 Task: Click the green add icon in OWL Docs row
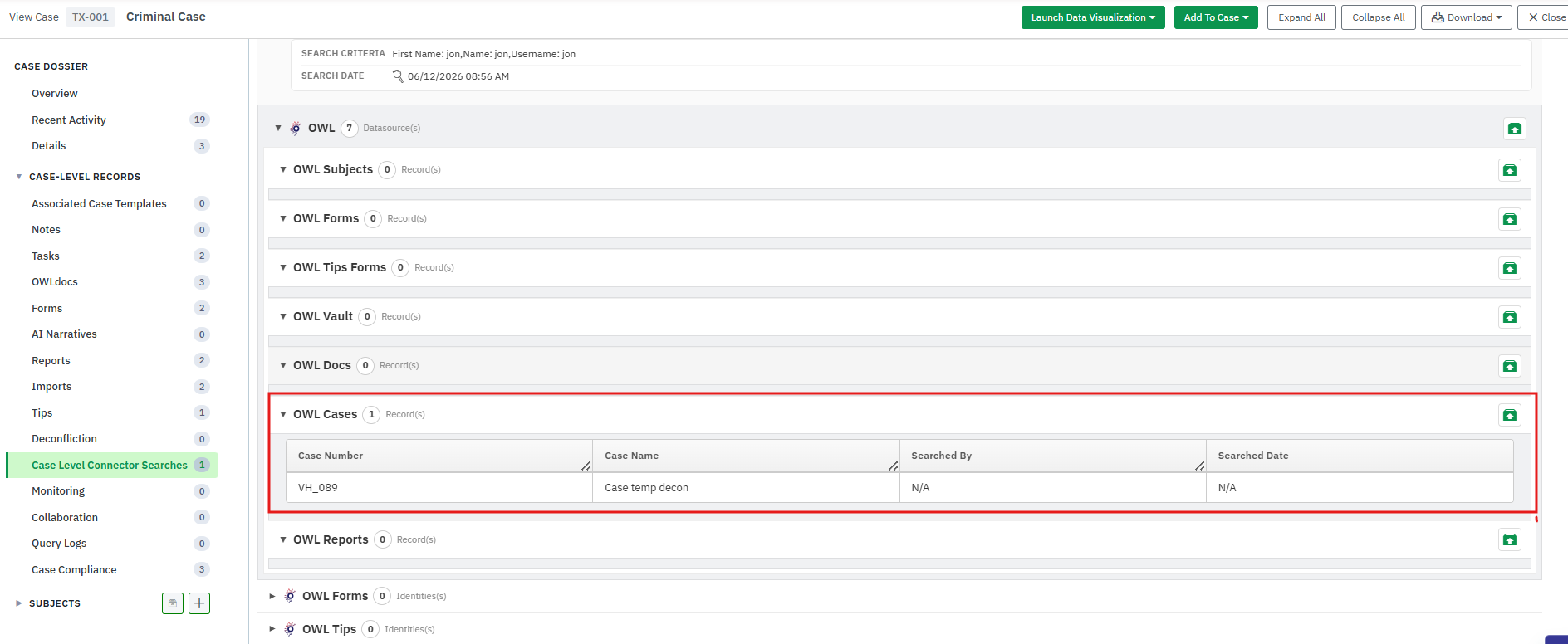tap(1510, 366)
